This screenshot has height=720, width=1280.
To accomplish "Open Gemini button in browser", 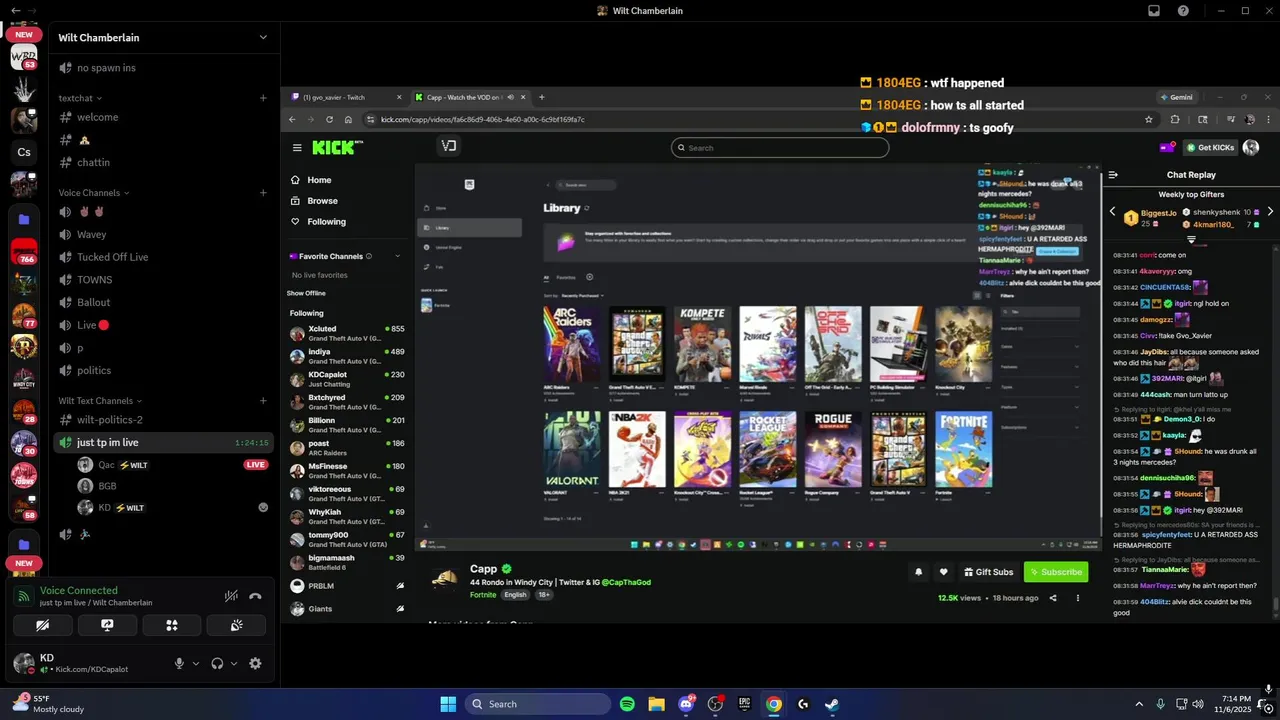I will coord(1176,97).
